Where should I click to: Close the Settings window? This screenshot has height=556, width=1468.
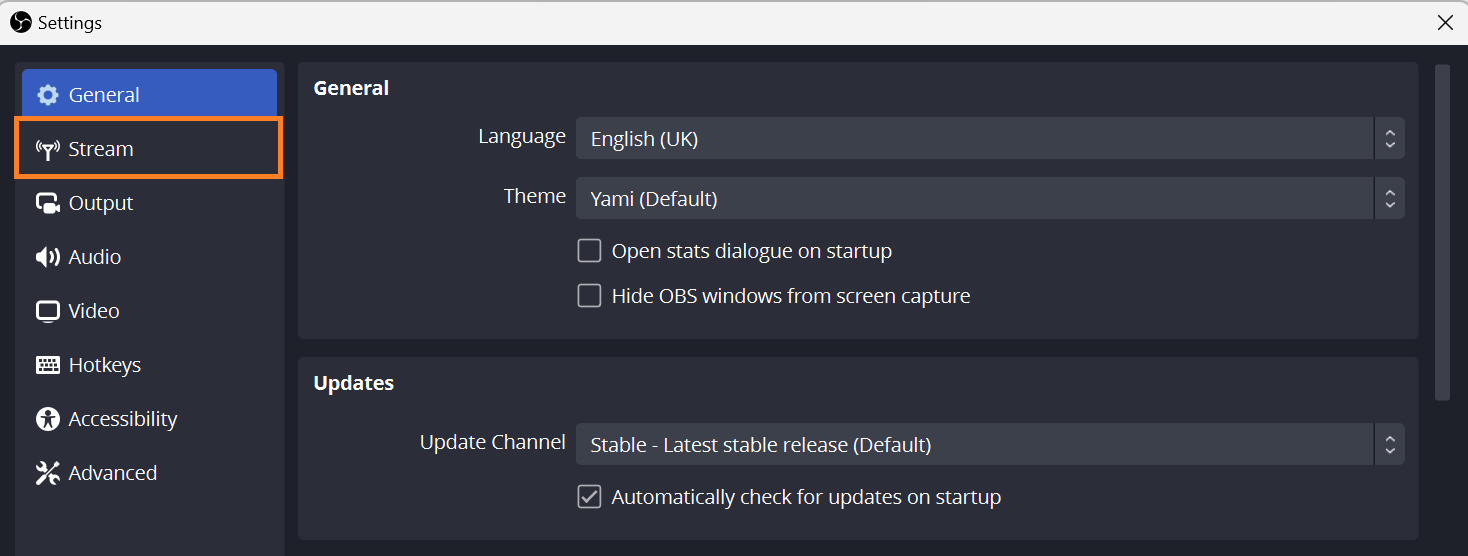[1445, 22]
